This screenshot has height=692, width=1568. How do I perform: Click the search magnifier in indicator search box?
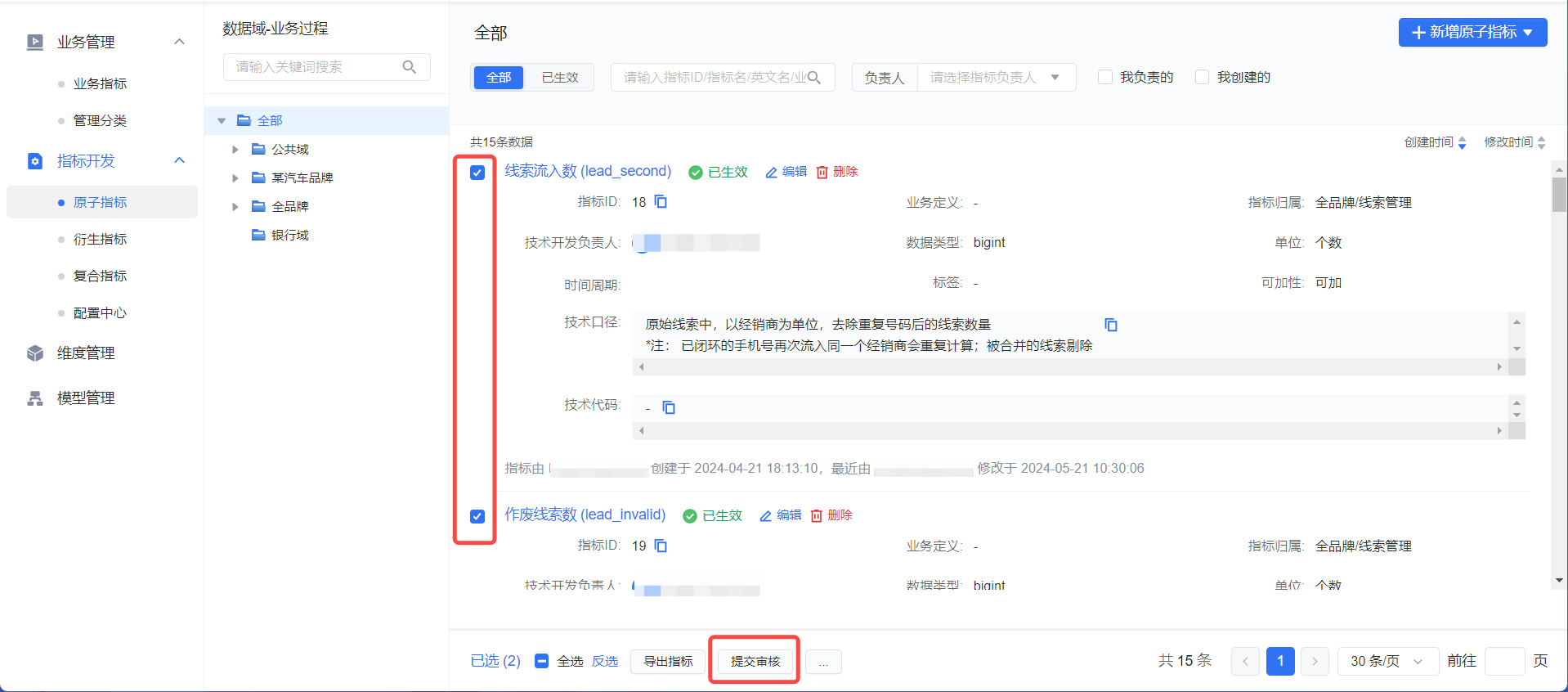[814, 78]
